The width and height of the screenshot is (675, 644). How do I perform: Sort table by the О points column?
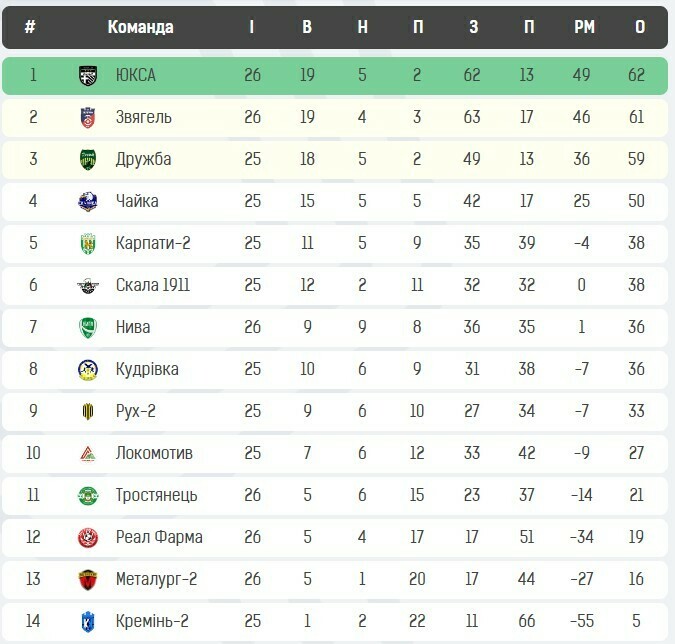pyautogui.click(x=639, y=27)
